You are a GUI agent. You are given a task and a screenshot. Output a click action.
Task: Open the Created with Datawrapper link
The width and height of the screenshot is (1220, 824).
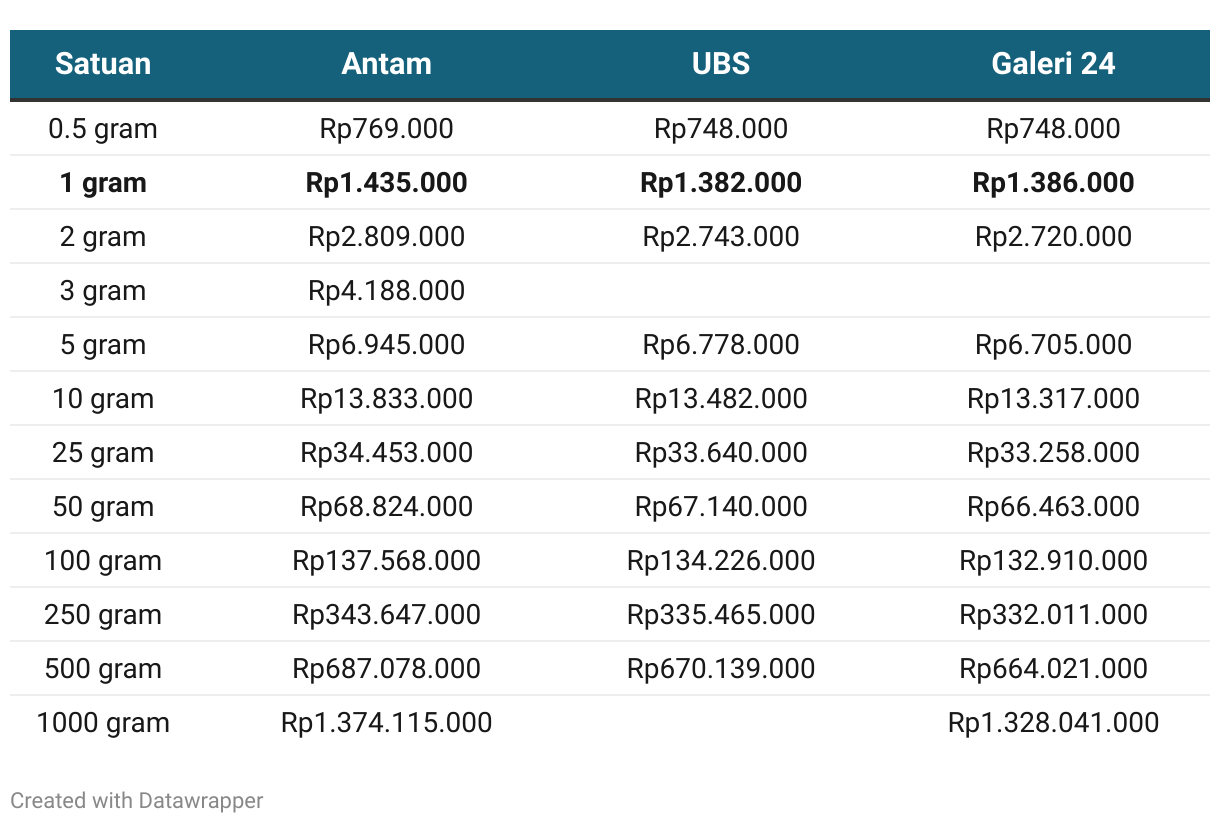click(137, 800)
